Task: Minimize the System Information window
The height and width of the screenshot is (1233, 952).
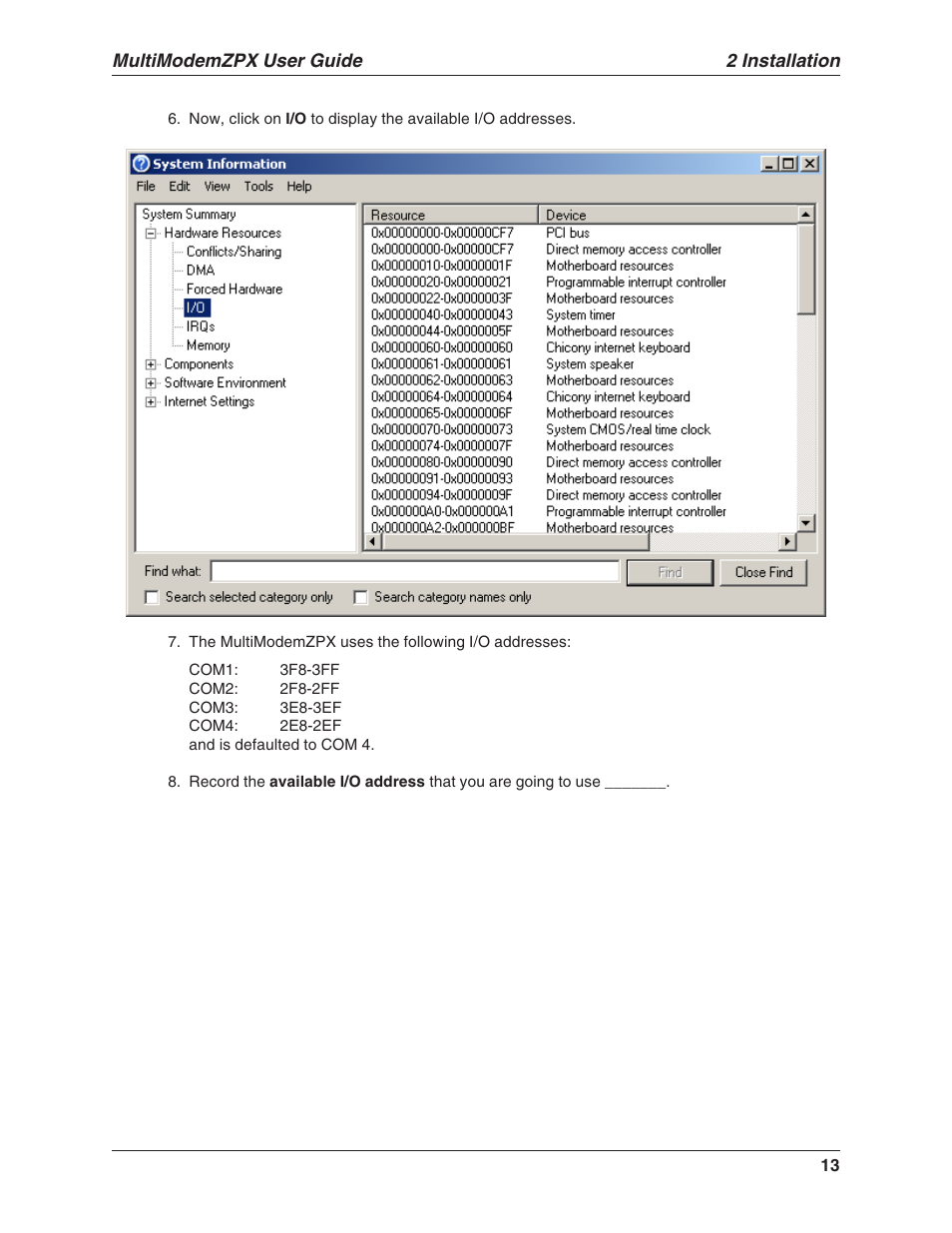Action: pos(769,164)
